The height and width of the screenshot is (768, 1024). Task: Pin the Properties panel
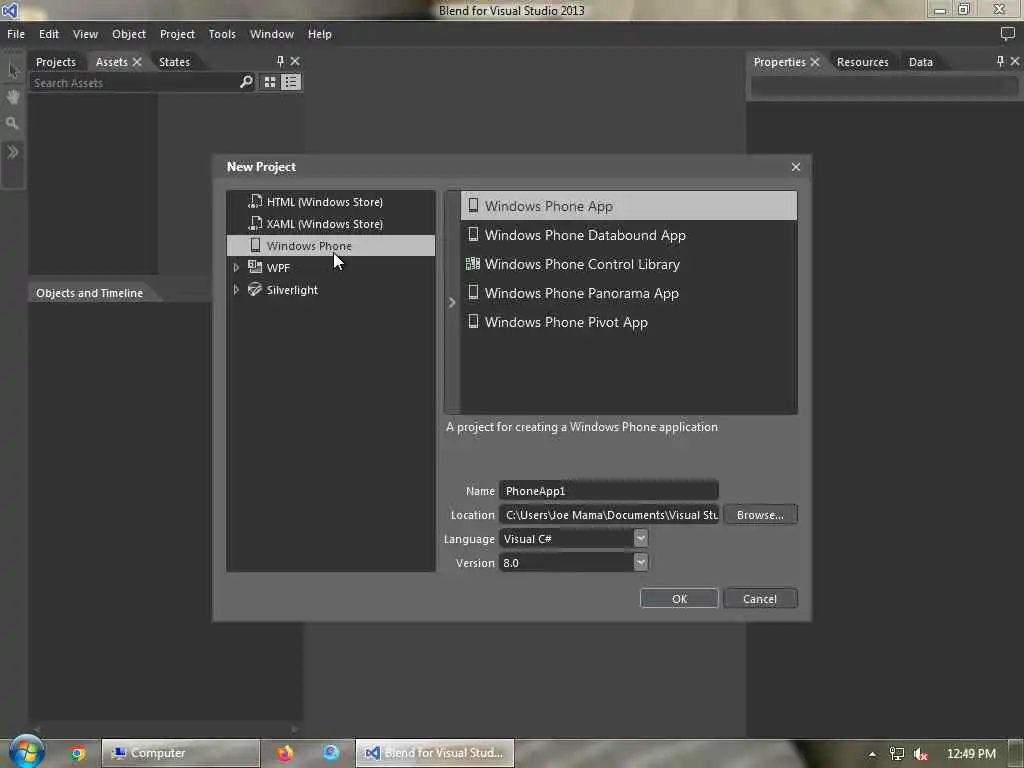(x=1000, y=61)
